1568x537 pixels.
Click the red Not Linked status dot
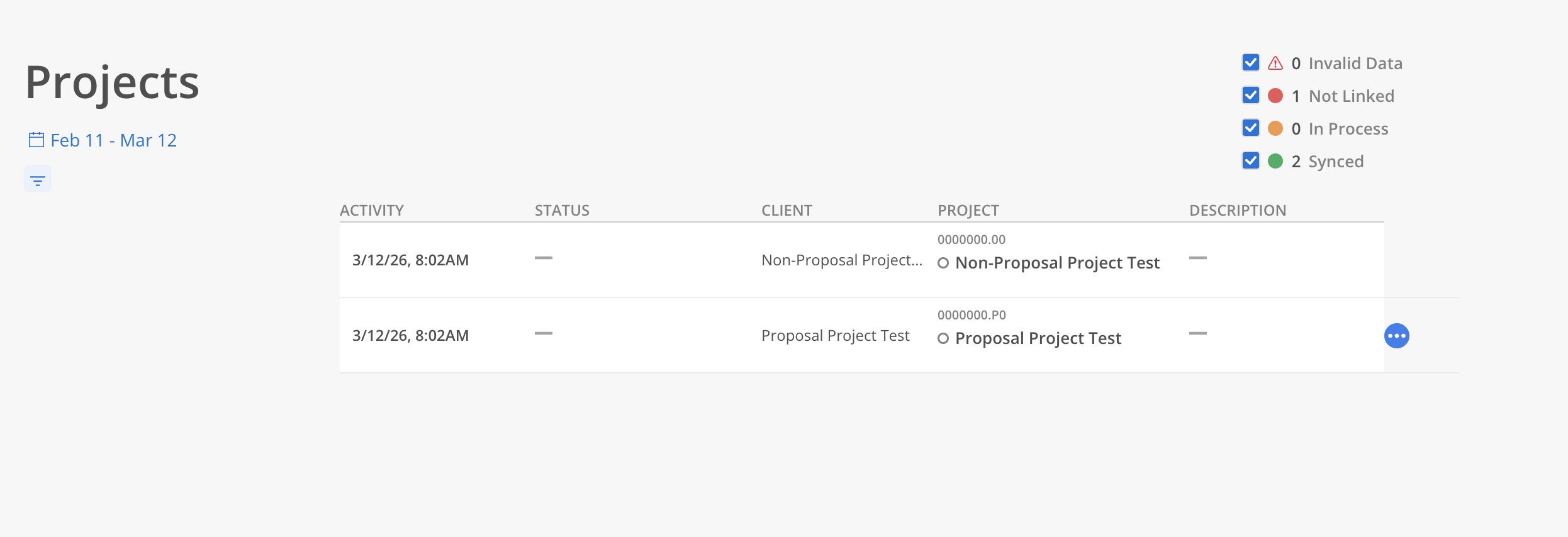pyautogui.click(x=1275, y=96)
